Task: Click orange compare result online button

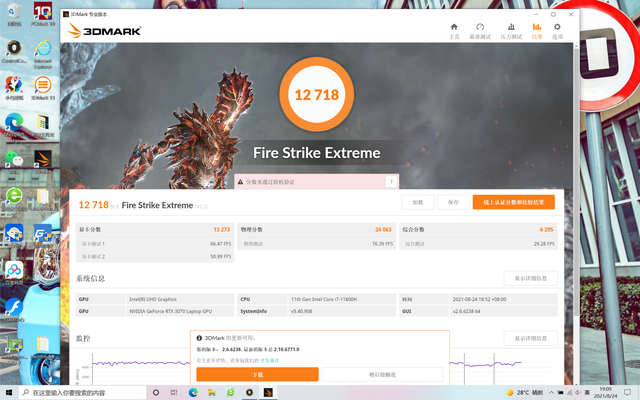Action: [x=513, y=202]
